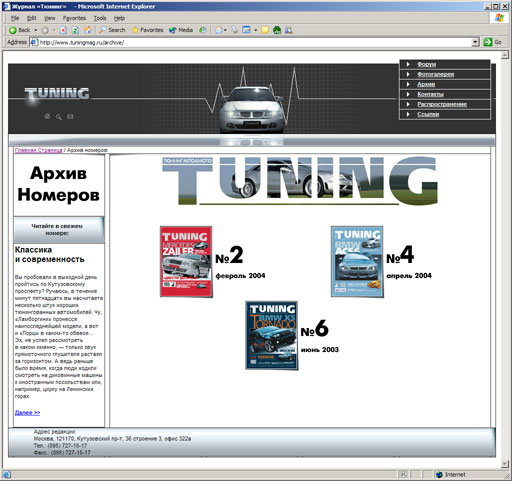Screen dimensions: 512x481
Task: Click the Internet Explorer icon in the title bar
Action: point(7,6)
